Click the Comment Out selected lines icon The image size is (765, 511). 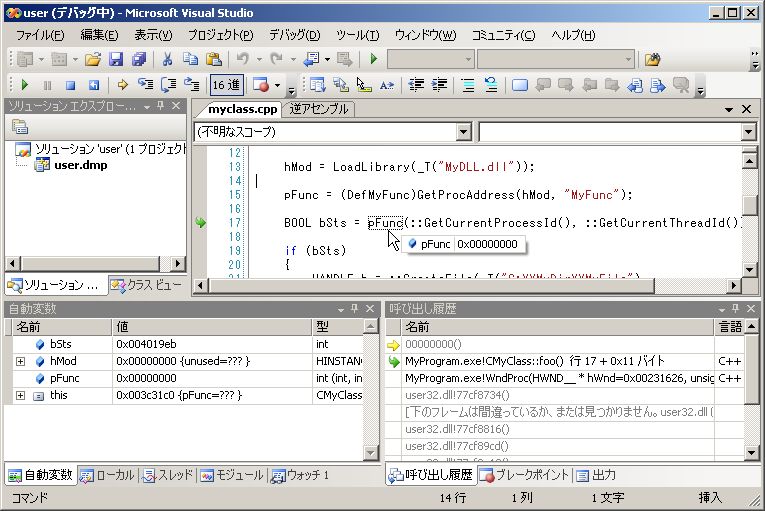click(x=468, y=85)
